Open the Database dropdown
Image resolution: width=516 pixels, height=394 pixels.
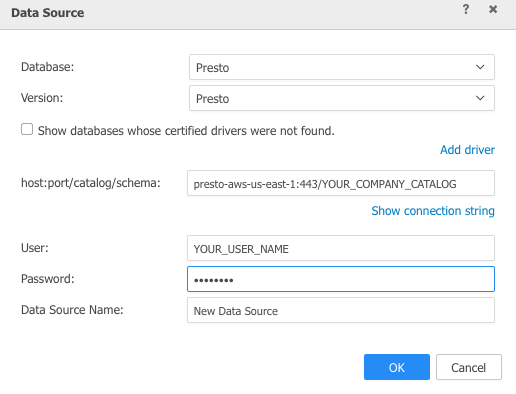click(342, 67)
